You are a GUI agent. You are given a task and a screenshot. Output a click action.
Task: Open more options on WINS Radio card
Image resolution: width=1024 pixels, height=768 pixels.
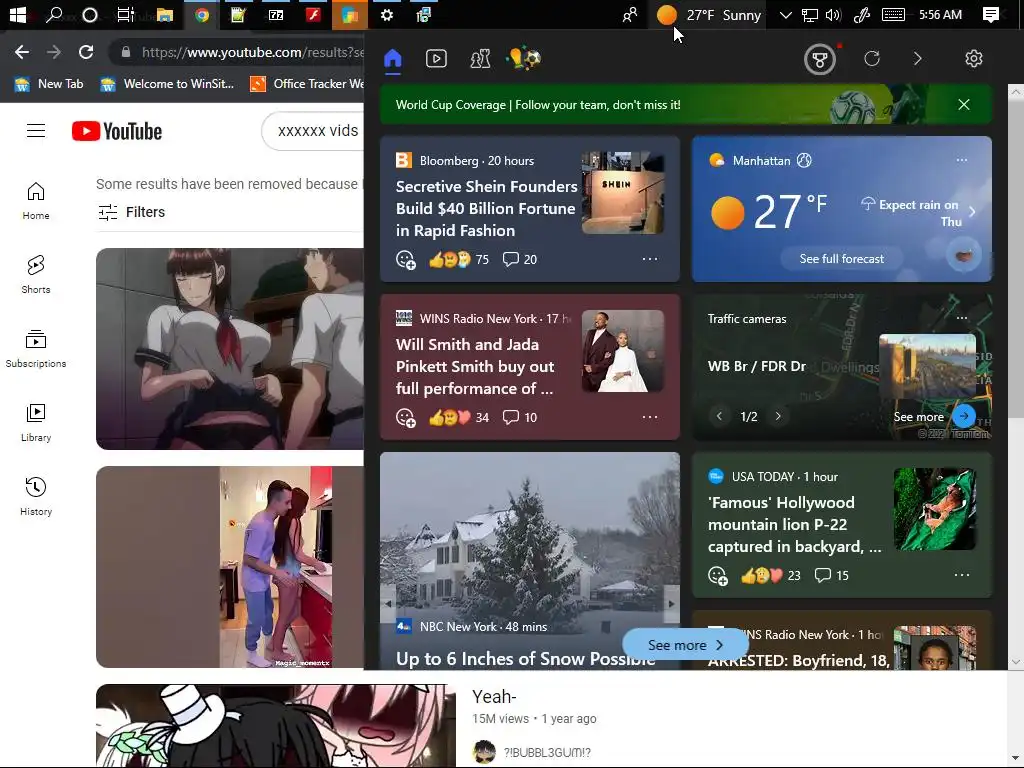pyautogui.click(x=650, y=417)
